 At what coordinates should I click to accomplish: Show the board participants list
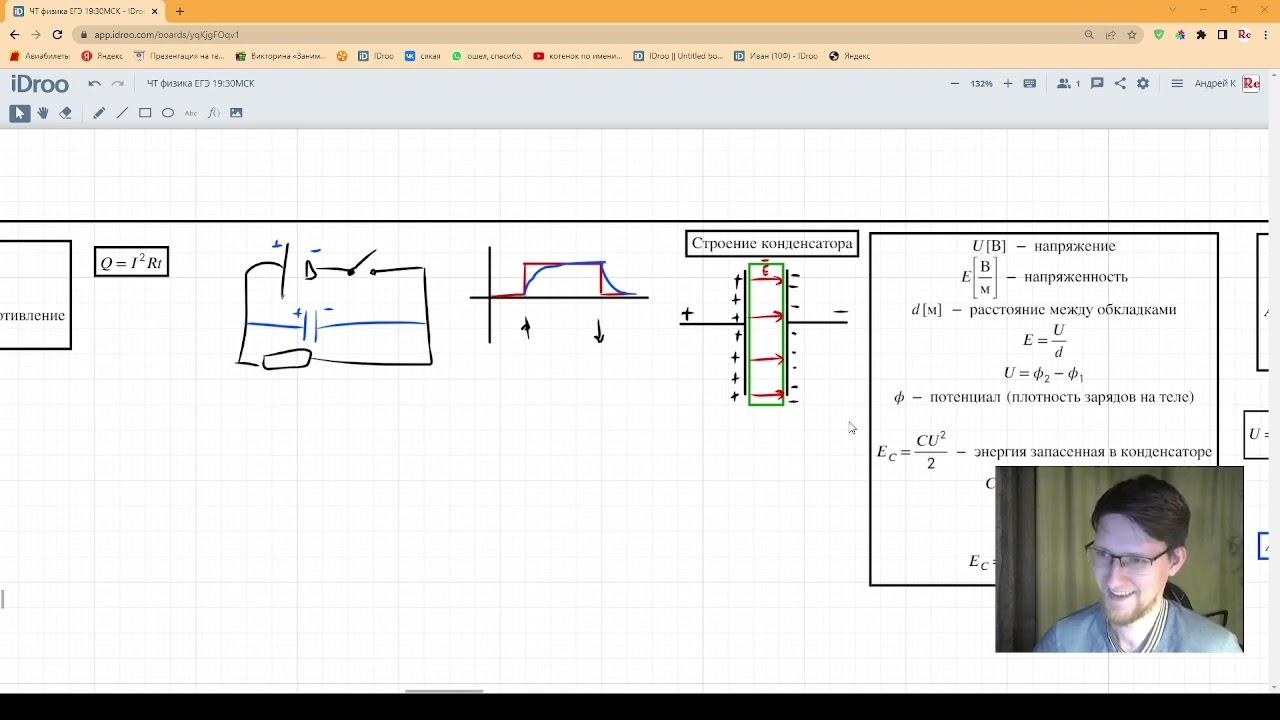1068,84
